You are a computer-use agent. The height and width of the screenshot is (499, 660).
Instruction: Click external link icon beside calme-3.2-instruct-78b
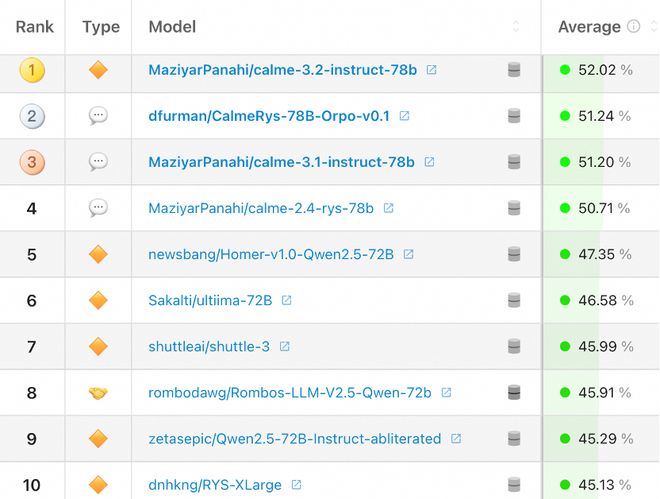[432, 70]
